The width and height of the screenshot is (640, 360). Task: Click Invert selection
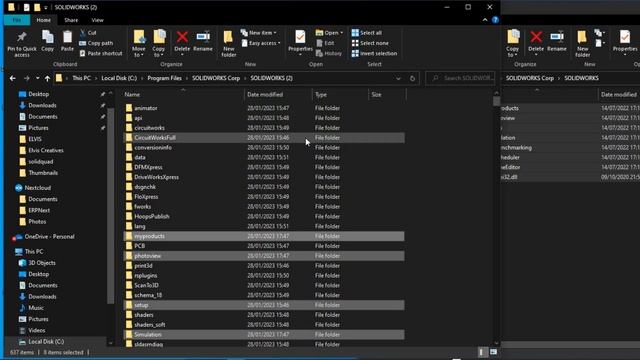(374, 53)
